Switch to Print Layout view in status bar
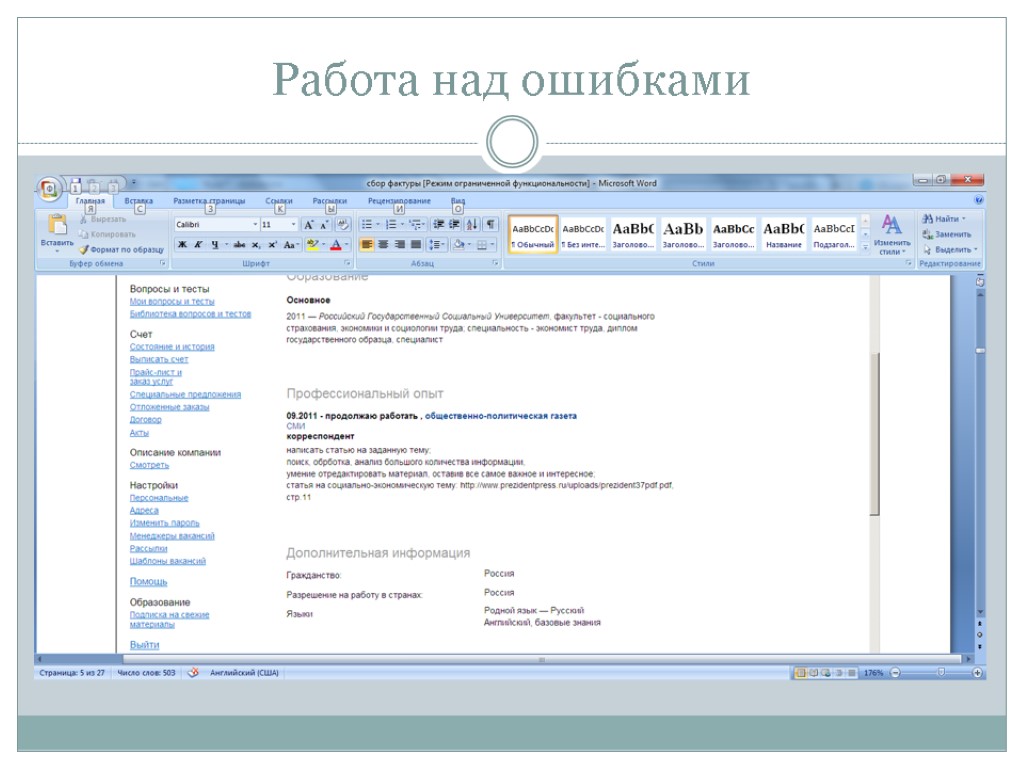This screenshot has height=768, width=1024. pos(801,673)
